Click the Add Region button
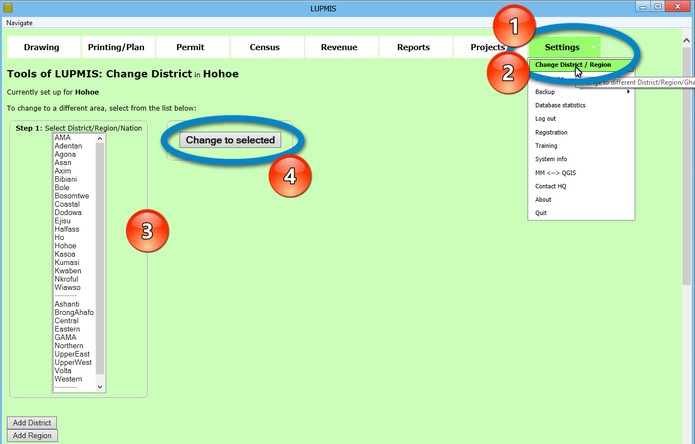The height and width of the screenshot is (444, 695). tap(32, 436)
